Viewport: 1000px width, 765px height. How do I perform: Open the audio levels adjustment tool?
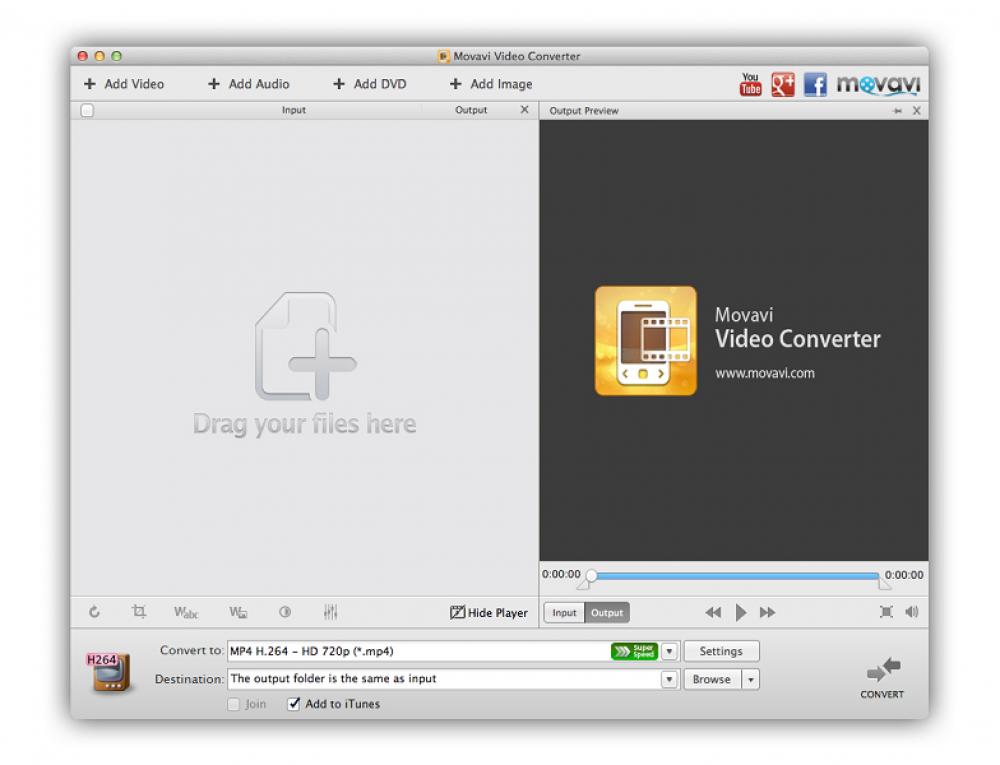tap(330, 612)
